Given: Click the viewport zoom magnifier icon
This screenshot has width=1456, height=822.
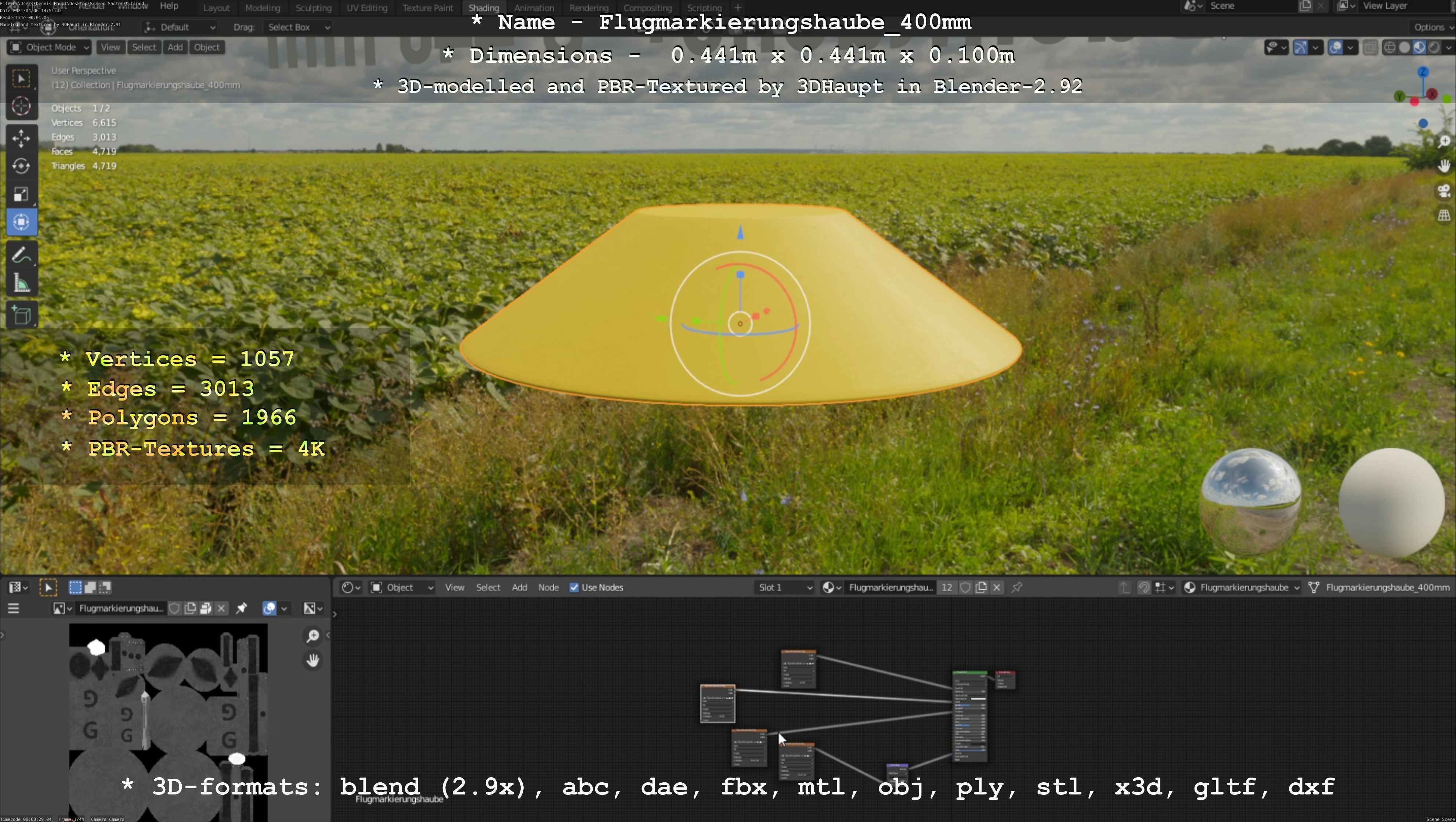Looking at the screenshot, I should [1444, 141].
